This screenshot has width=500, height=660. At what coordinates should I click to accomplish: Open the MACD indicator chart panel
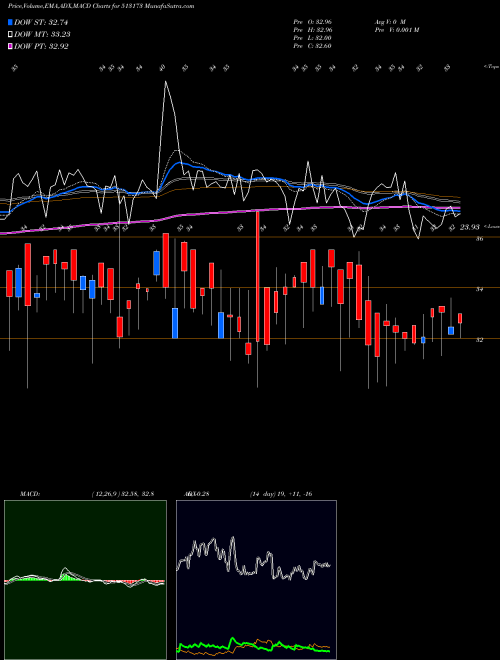pyautogui.click(x=85, y=580)
